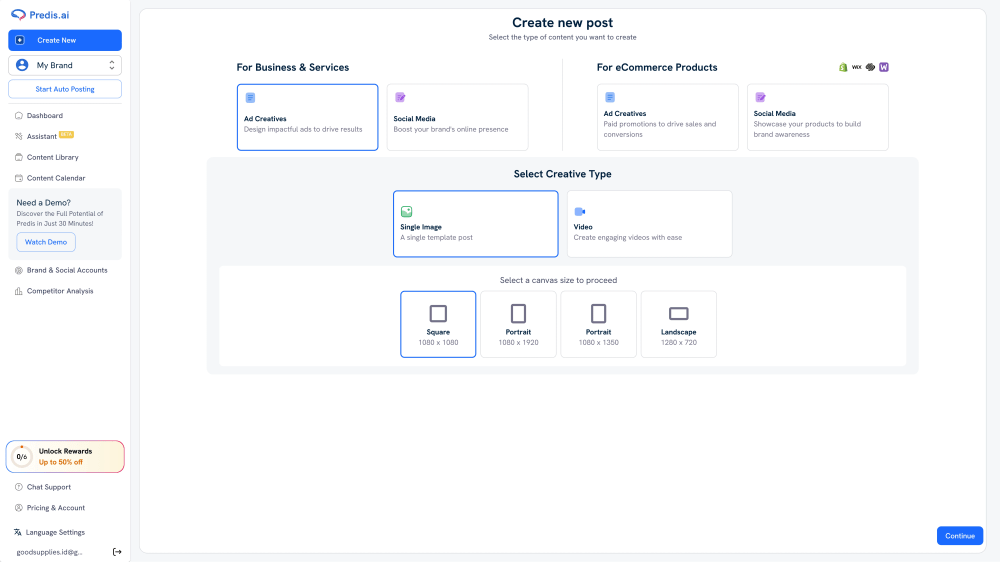Click the For Business & Services heading

click(x=293, y=68)
